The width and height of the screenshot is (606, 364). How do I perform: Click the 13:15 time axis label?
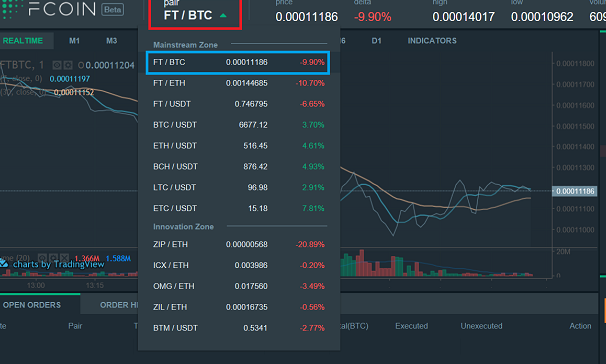click(x=95, y=285)
